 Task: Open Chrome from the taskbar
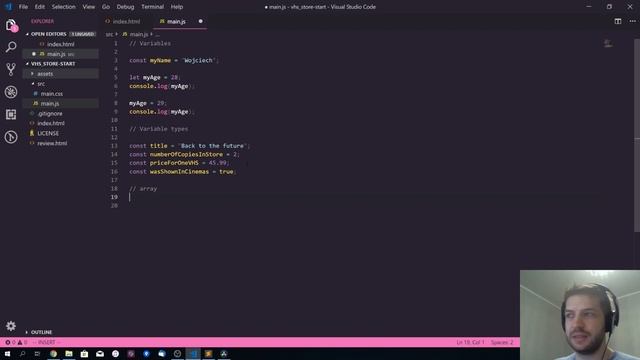point(53,353)
